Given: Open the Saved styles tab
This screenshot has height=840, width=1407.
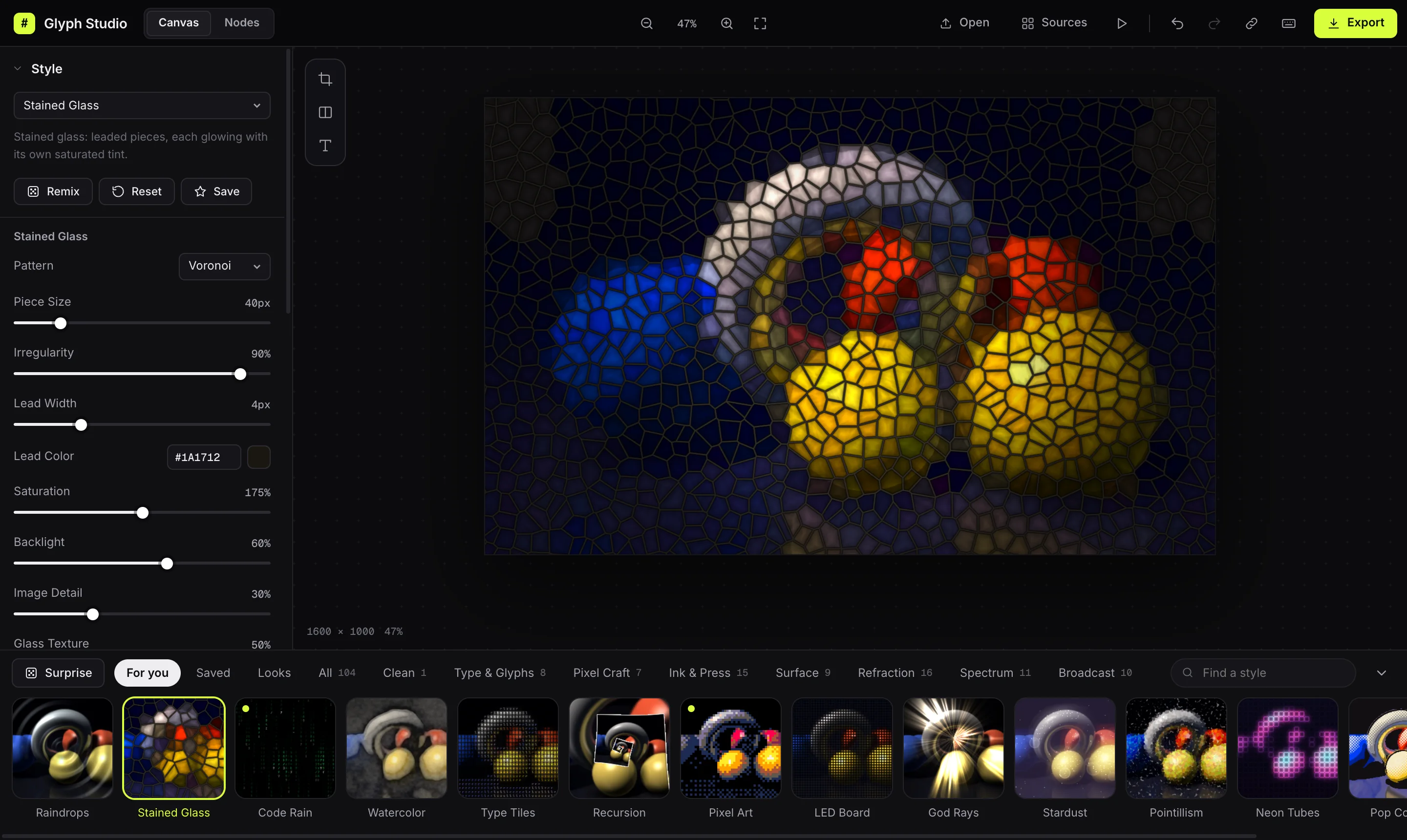Looking at the screenshot, I should 213,672.
